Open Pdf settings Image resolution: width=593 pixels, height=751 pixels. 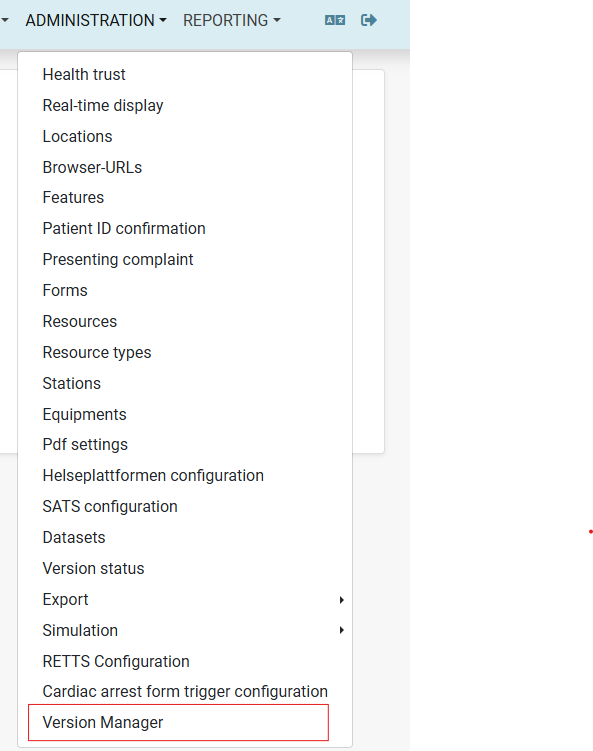[185, 444]
